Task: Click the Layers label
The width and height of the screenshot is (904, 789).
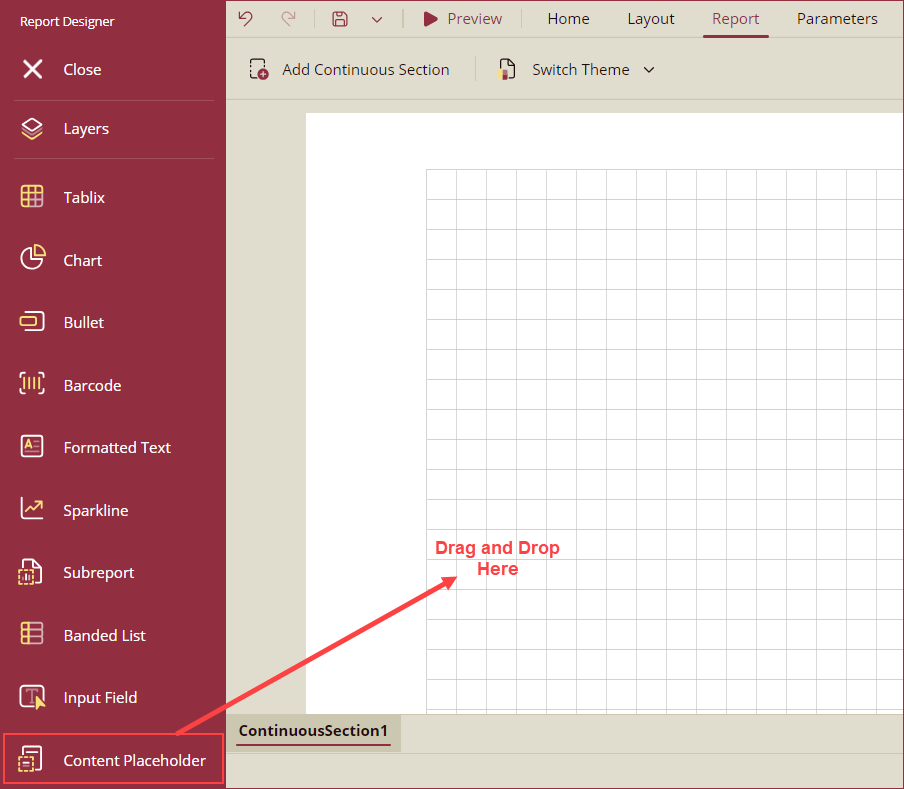Action: coord(86,129)
